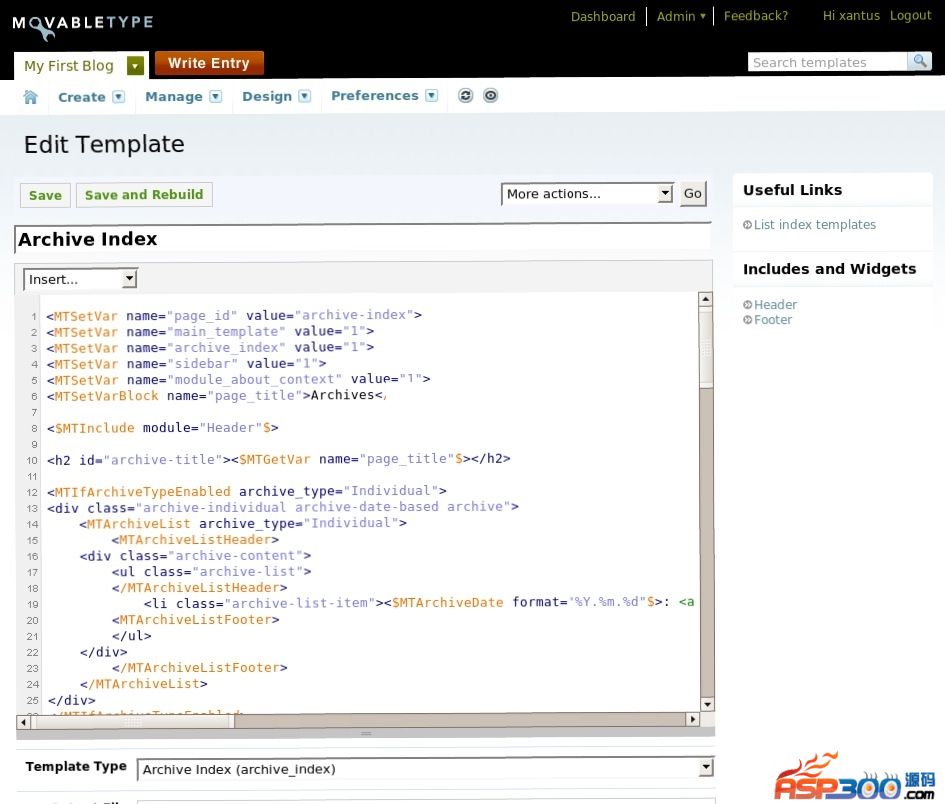Click the Movable Type logo
Image resolution: width=945 pixels, height=804 pixels.
(x=82, y=23)
